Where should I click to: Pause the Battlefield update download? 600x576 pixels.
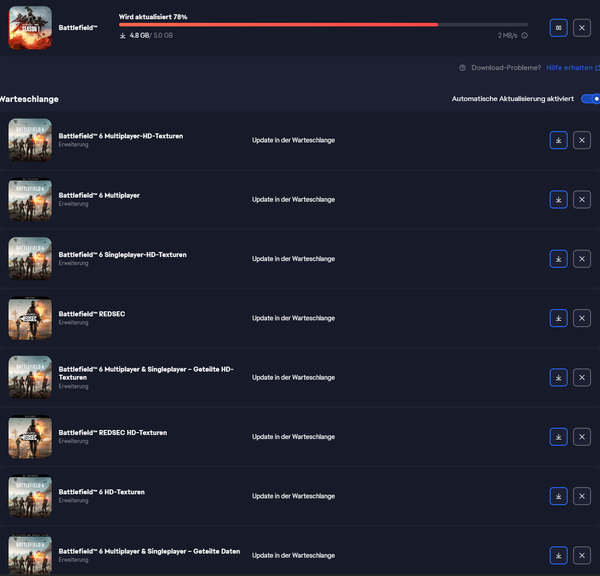click(558, 28)
